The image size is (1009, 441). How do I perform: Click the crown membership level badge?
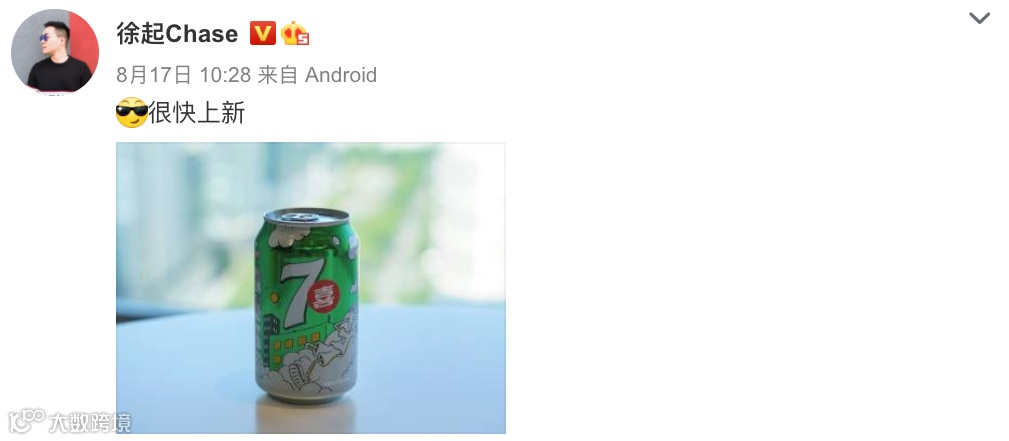click(x=295, y=33)
